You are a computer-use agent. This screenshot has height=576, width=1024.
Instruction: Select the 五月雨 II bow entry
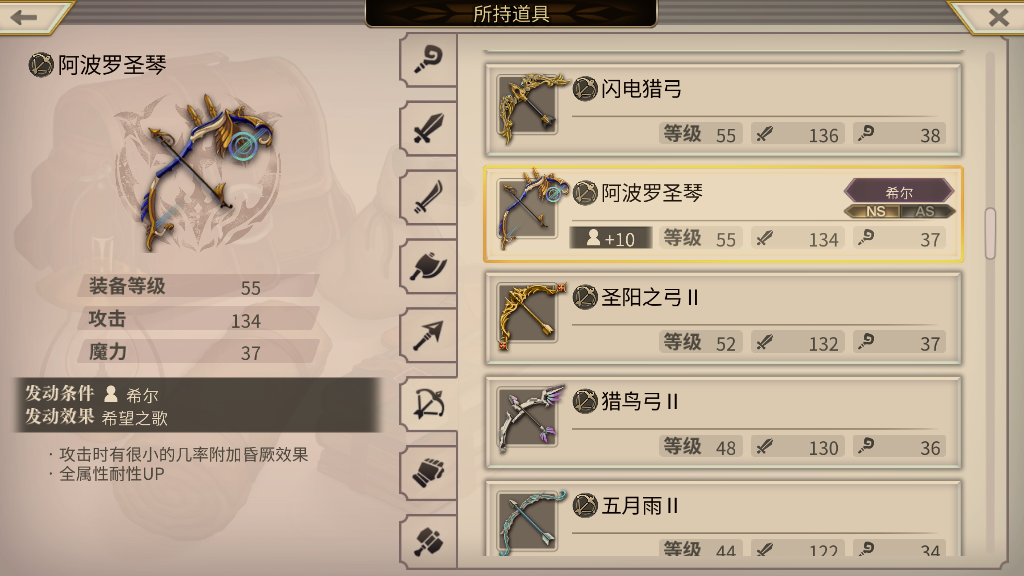click(723, 519)
